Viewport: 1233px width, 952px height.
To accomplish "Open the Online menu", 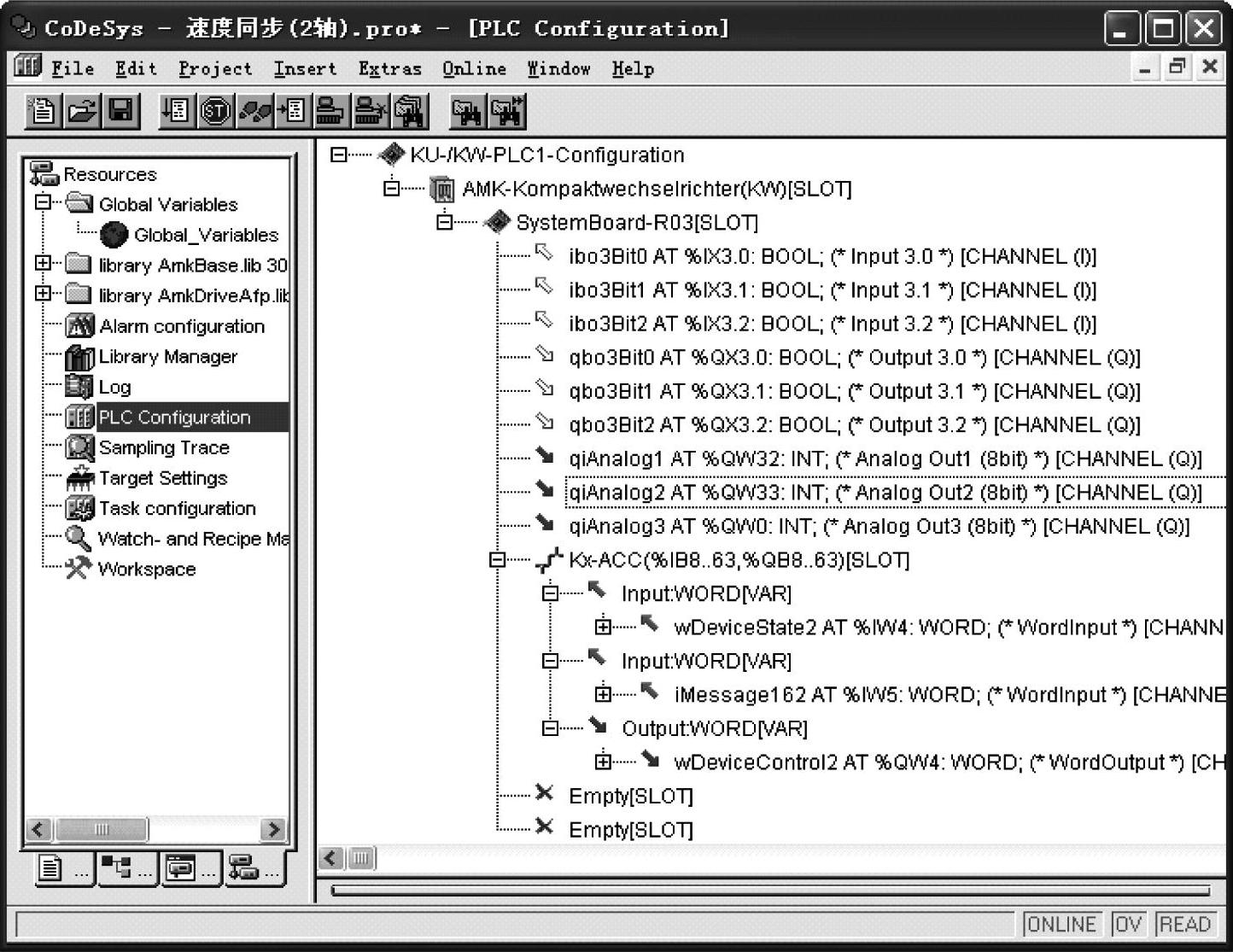I will click(x=474, y=68).
